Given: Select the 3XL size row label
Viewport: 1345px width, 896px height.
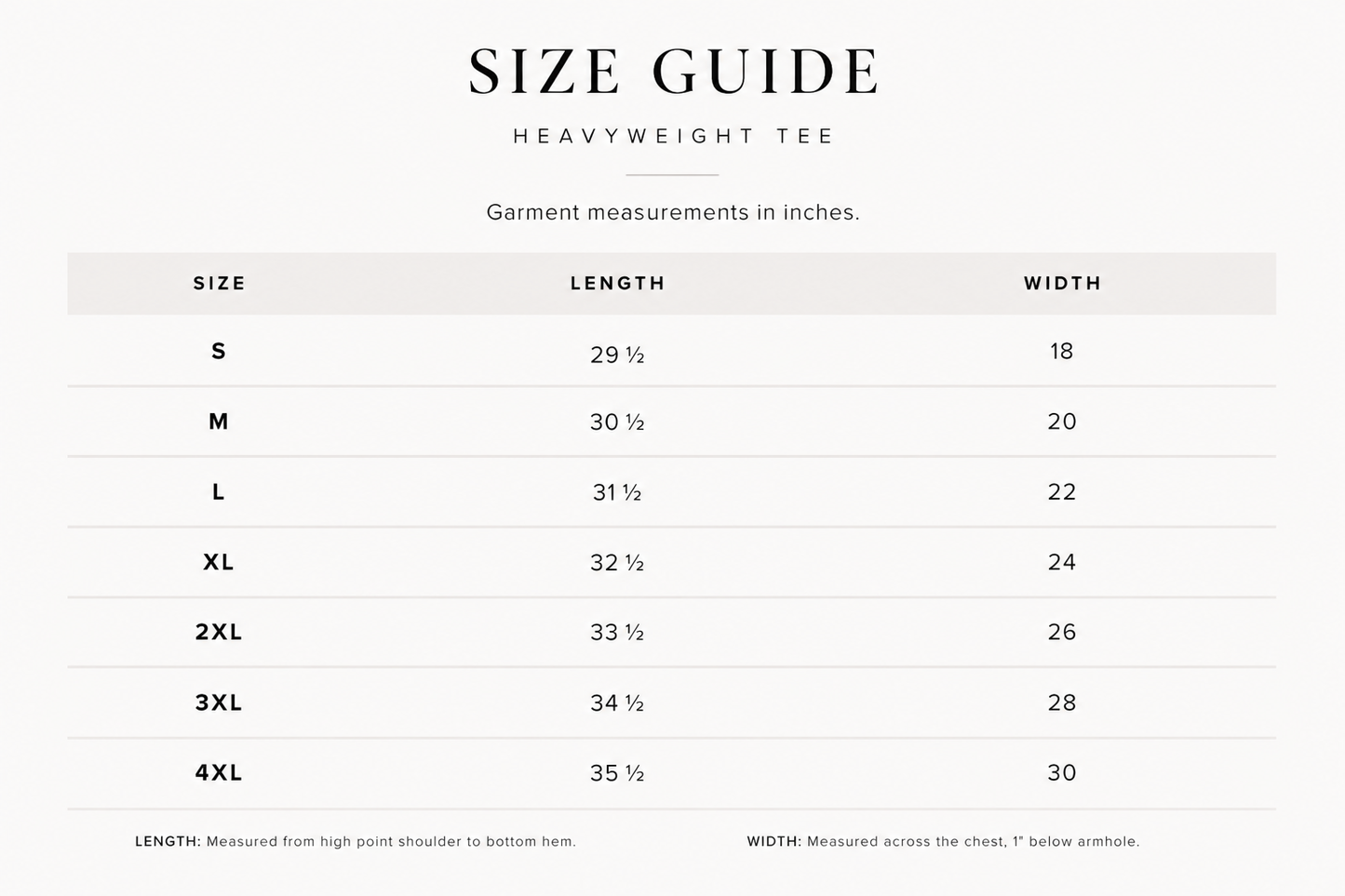Looking at the screenshot, I should coord(219,702).
